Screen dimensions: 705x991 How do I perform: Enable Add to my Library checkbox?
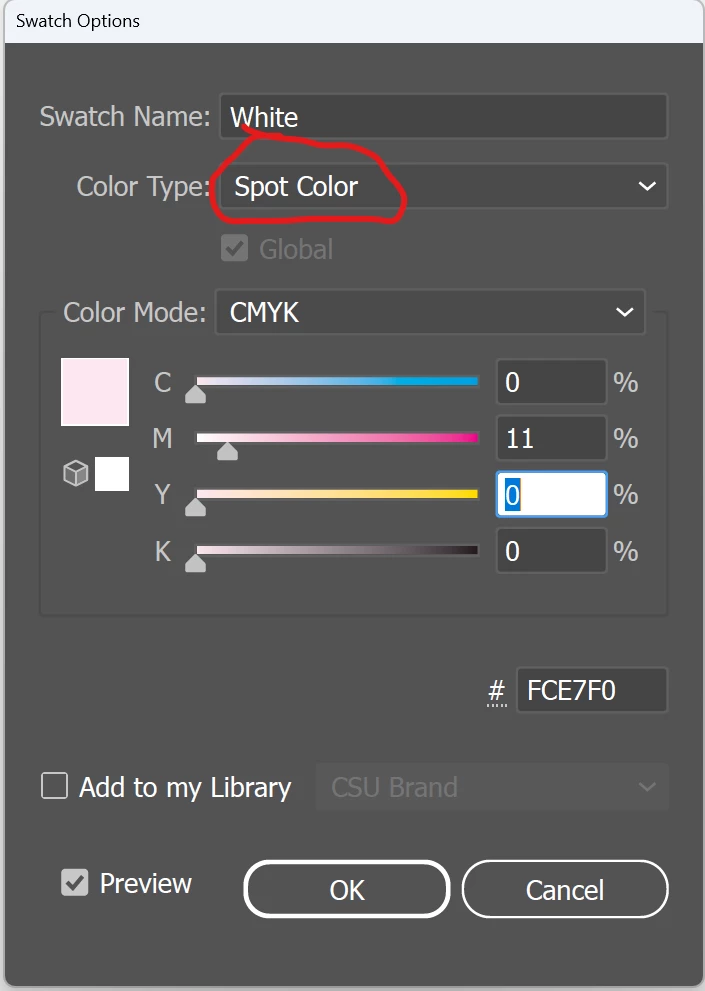point(54,786)
